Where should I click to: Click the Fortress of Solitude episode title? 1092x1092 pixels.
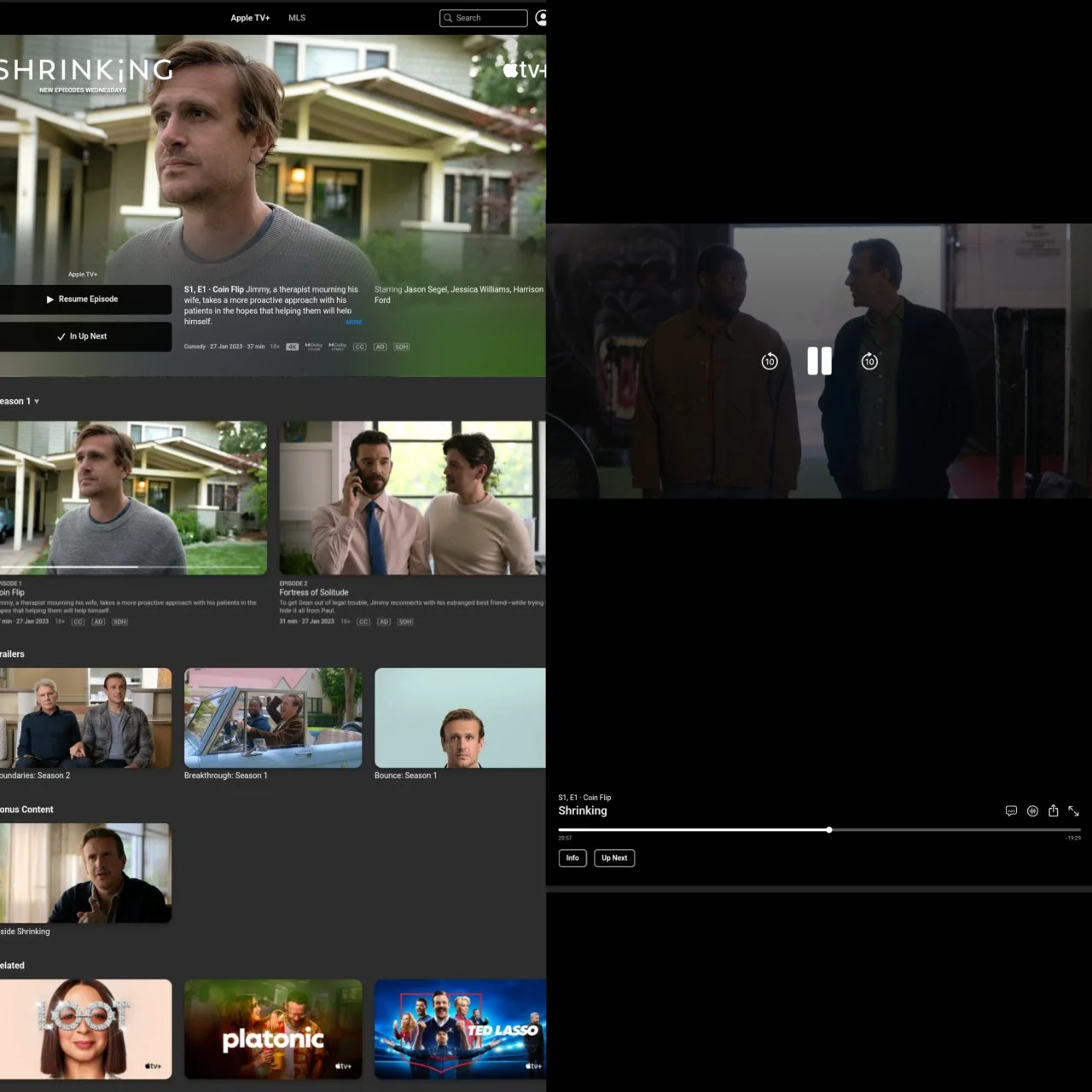314,592
